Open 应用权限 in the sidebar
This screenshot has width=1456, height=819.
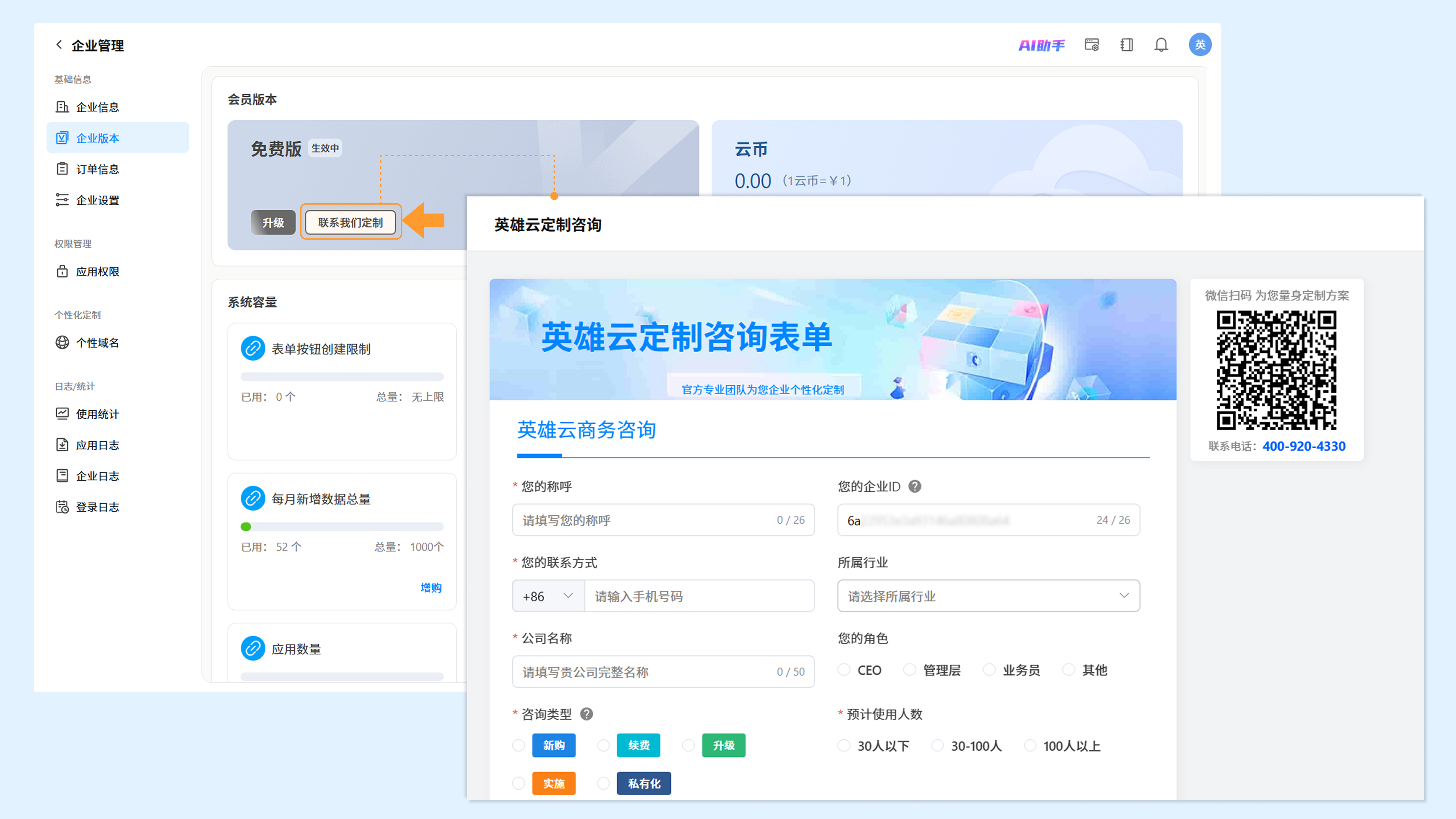[118, 271]
